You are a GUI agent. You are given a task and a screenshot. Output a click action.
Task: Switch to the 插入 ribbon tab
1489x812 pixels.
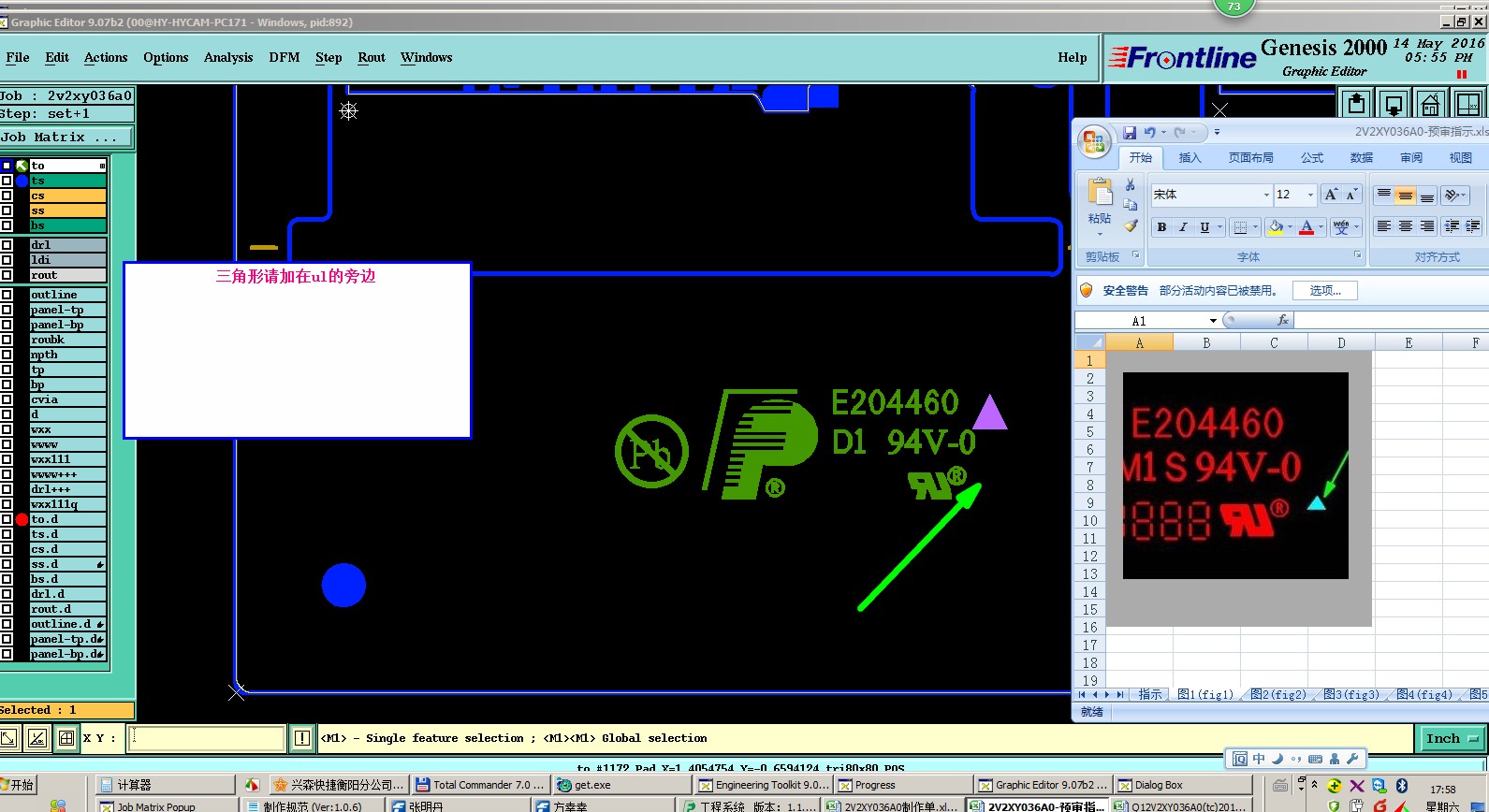(1190, 158)
